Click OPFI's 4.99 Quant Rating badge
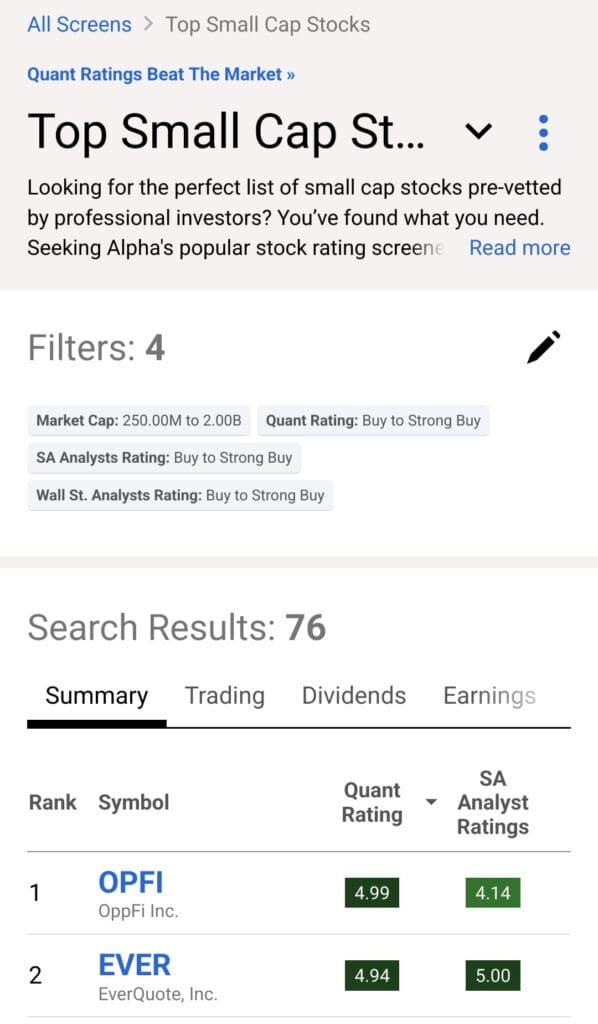 [371, 893]
